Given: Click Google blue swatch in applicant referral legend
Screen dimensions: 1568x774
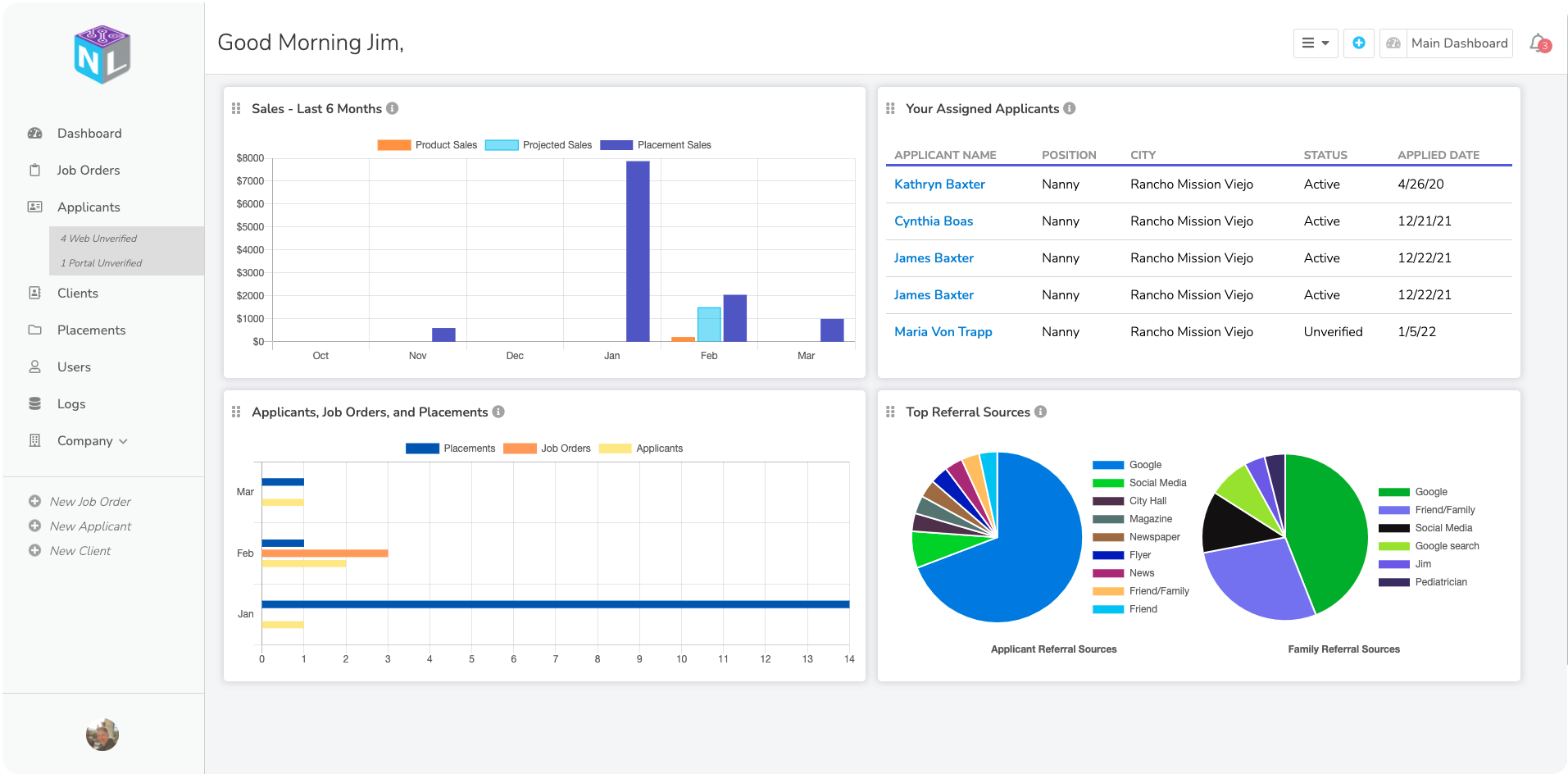Looking at the screenshot, I should click(1107, 465).
